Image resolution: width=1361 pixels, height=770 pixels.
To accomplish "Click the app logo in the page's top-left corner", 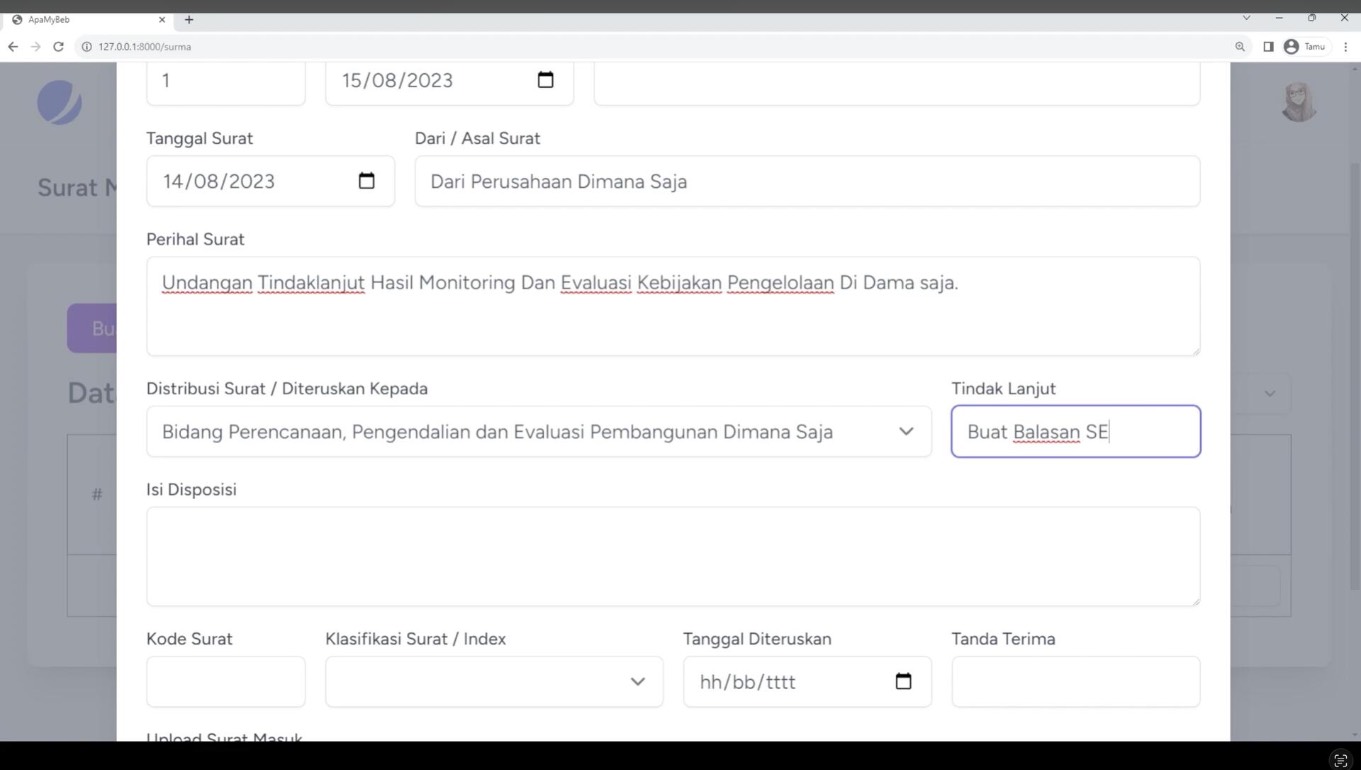I will pos(60,102).
